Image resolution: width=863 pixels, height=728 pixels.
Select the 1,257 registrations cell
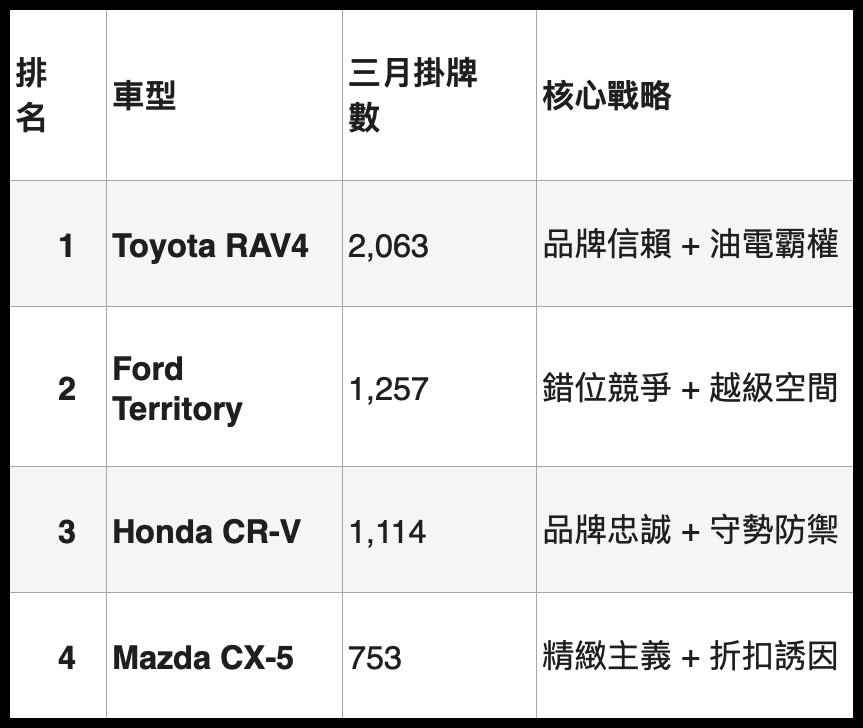(x=388, y=388)
